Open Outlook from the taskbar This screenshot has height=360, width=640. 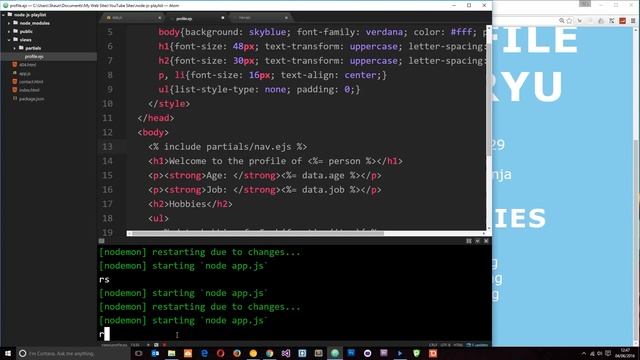[155, 353]
